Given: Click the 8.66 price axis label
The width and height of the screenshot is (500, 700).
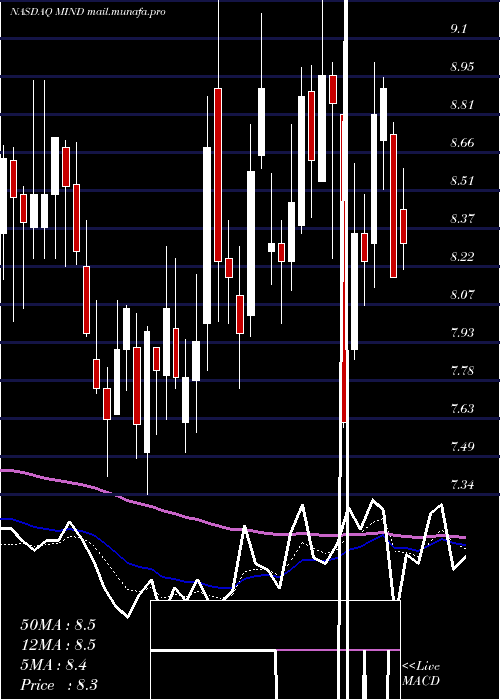Looking at the screenshot, I should point(462,143).
